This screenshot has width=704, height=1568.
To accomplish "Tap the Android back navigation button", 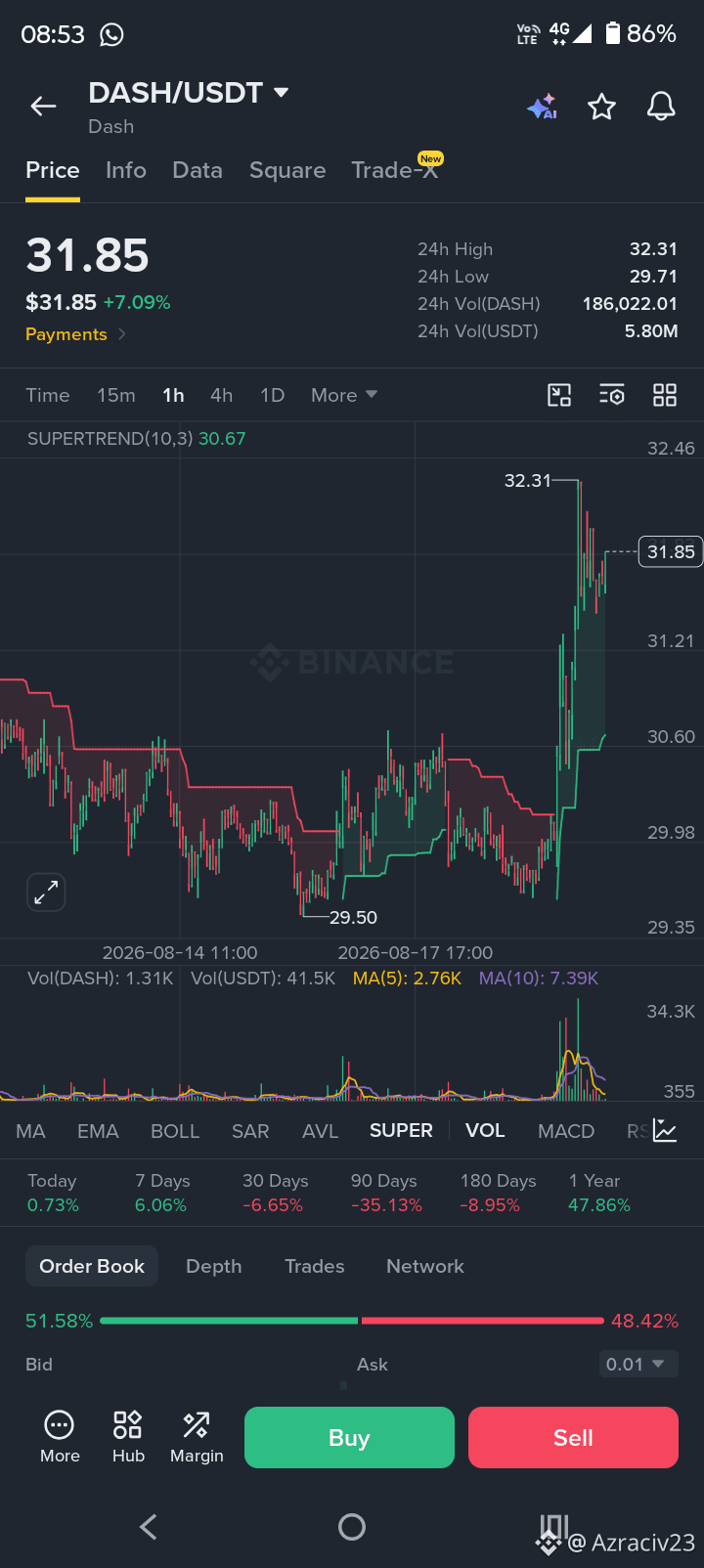I will (149, 1527).
